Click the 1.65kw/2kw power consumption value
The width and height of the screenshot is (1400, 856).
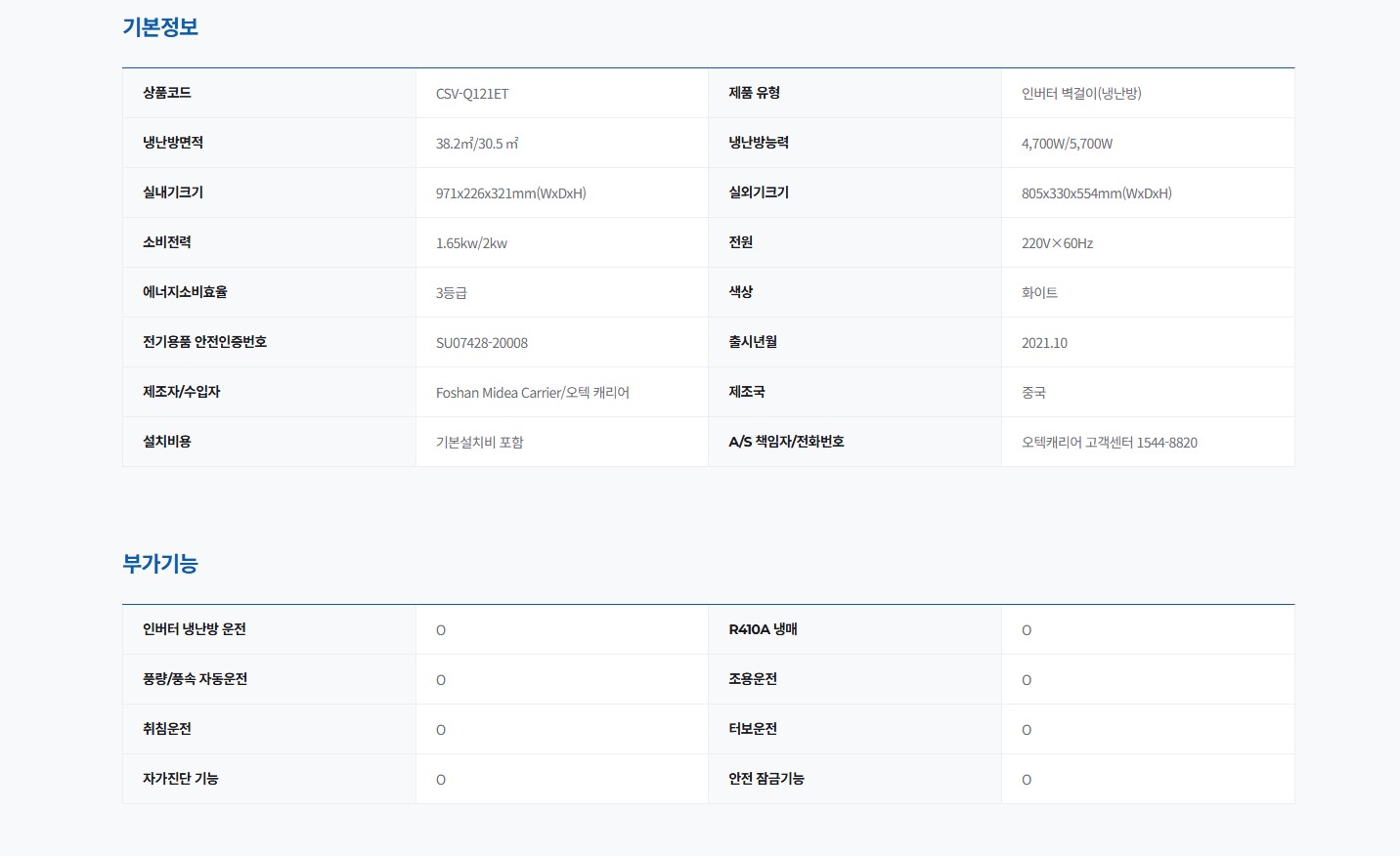pos(471,243)
